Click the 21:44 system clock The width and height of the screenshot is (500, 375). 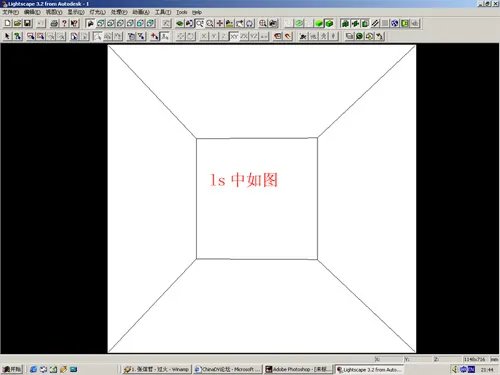pyautogui.click(x=487, y=370)
